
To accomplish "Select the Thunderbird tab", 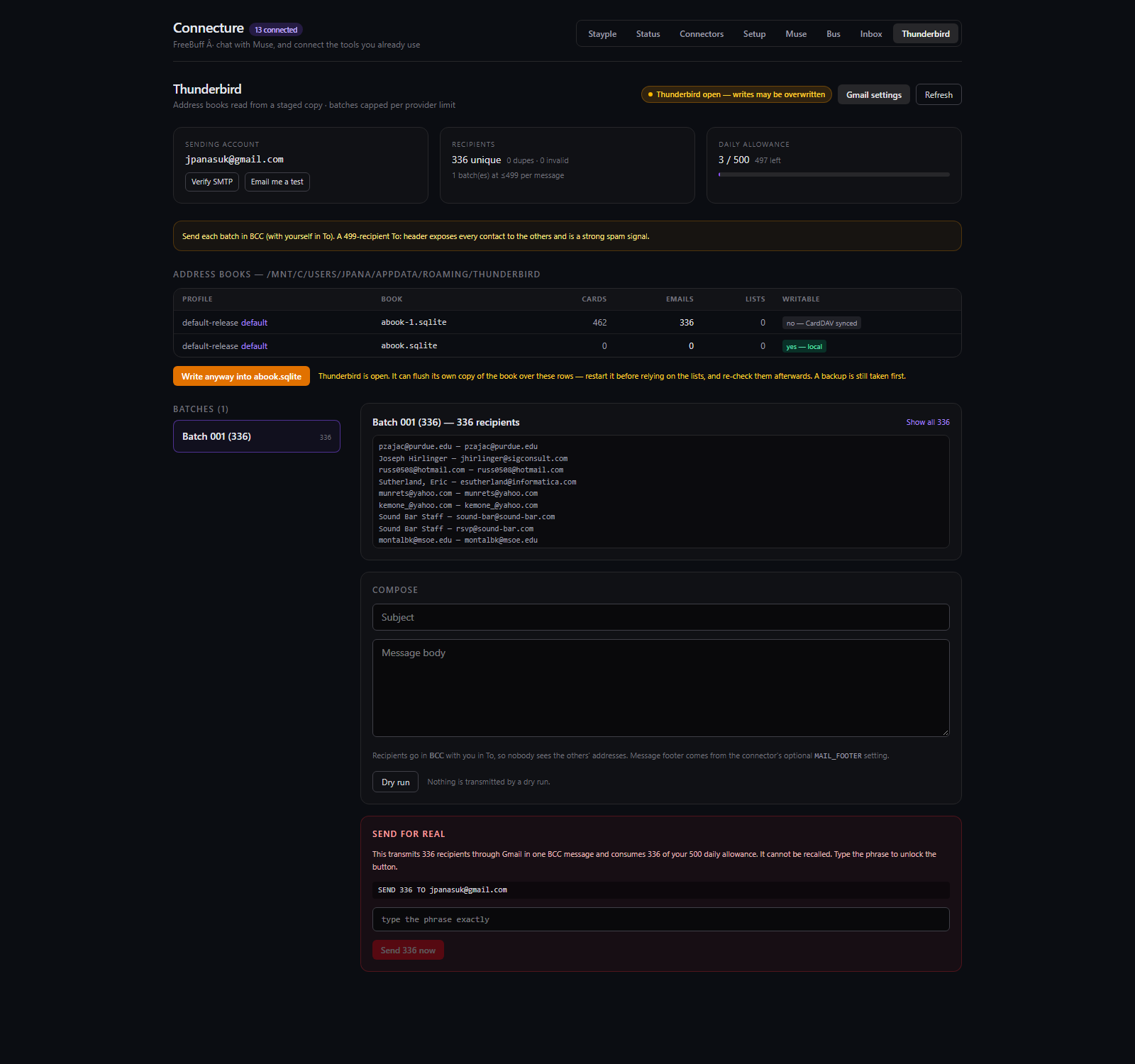I will (926, 34).
